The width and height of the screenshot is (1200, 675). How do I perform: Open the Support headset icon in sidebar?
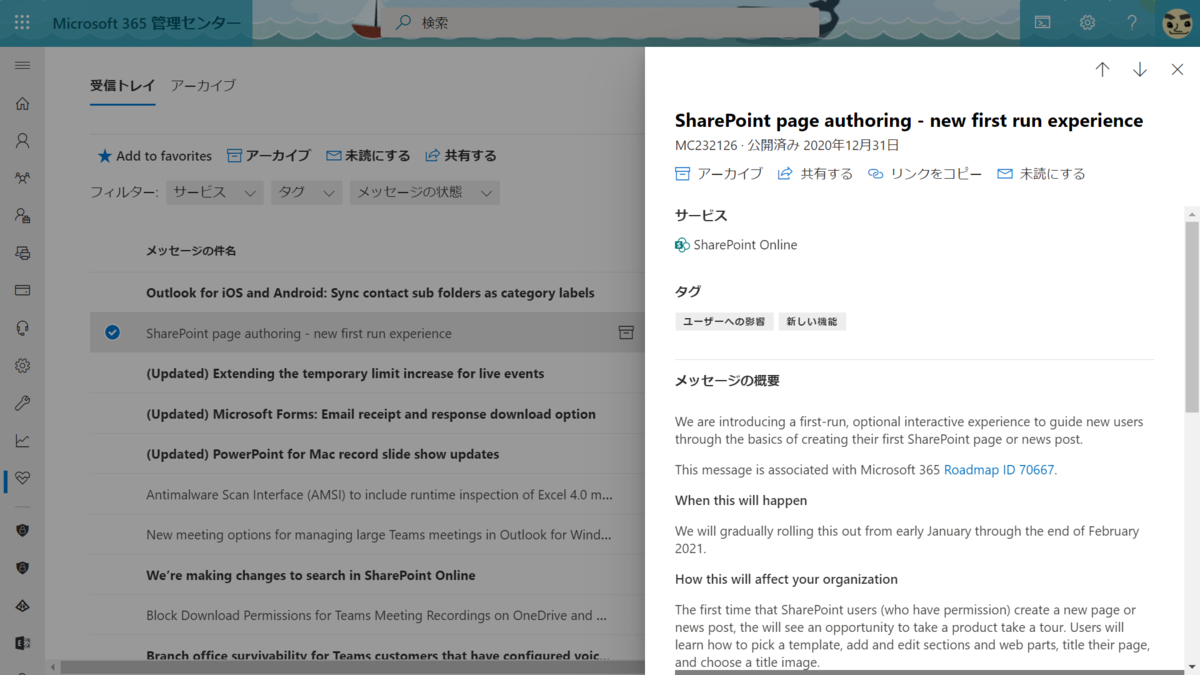(x=22, y=328)
